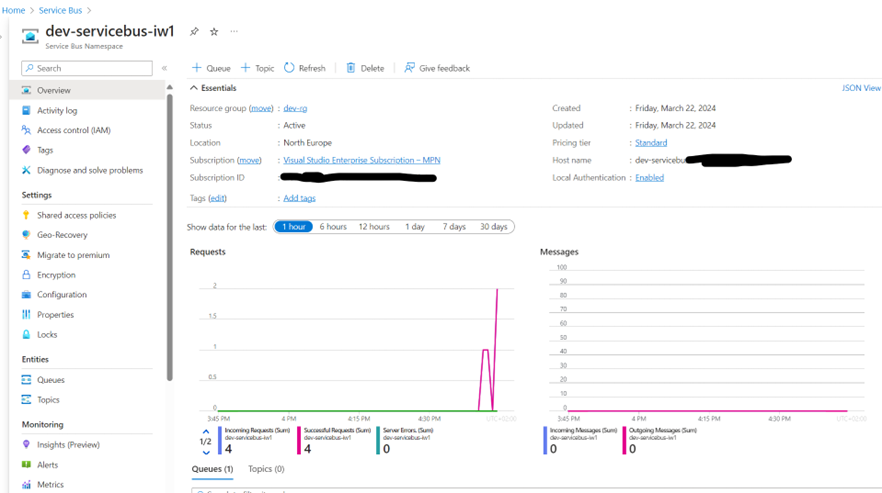Go to Service Bus in breadcrumb
882x493 pixels.
point(60,10)
